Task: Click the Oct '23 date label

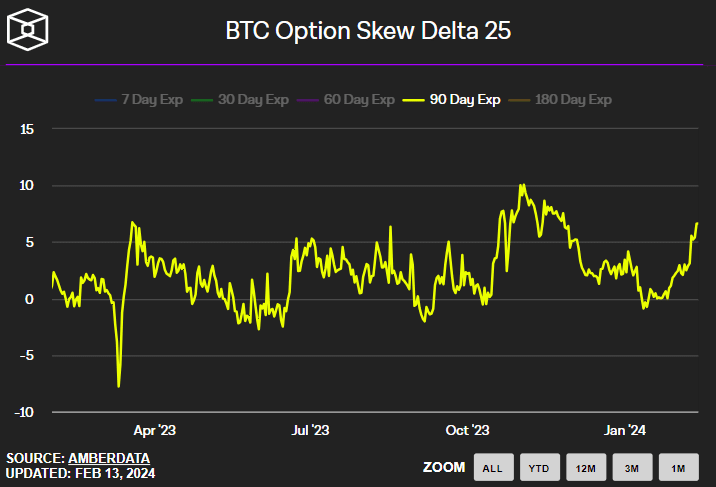Action: [467, 430]
